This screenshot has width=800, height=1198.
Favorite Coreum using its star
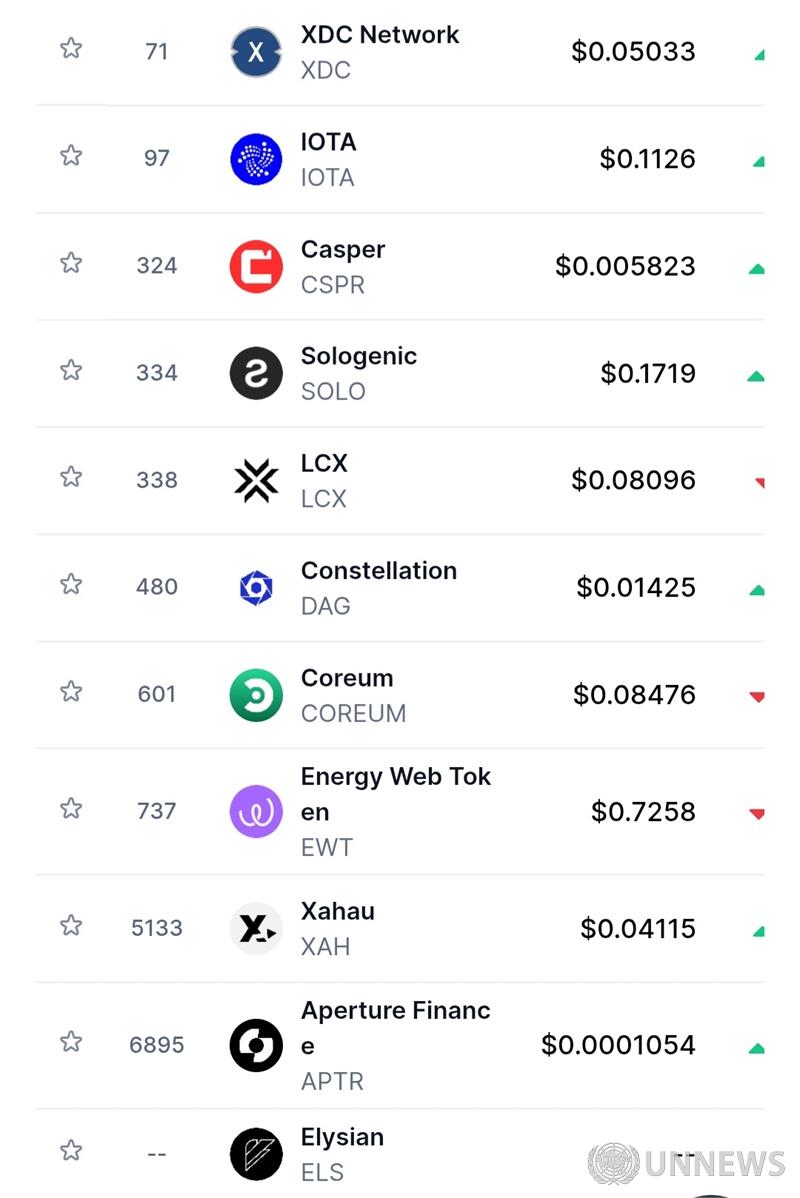pyautogui.click(x=71, y=691)
